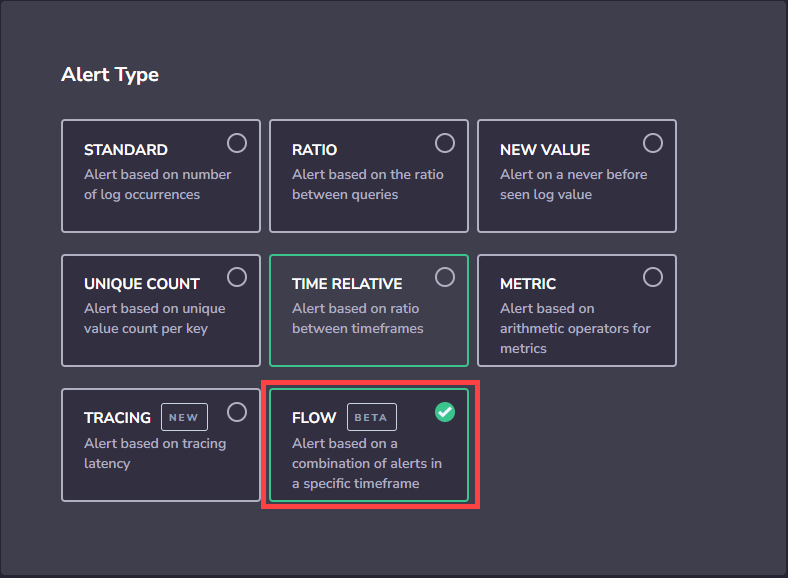Select the Metric alert radio button
This screenshot has height=578, width=788.
[653, 277]
